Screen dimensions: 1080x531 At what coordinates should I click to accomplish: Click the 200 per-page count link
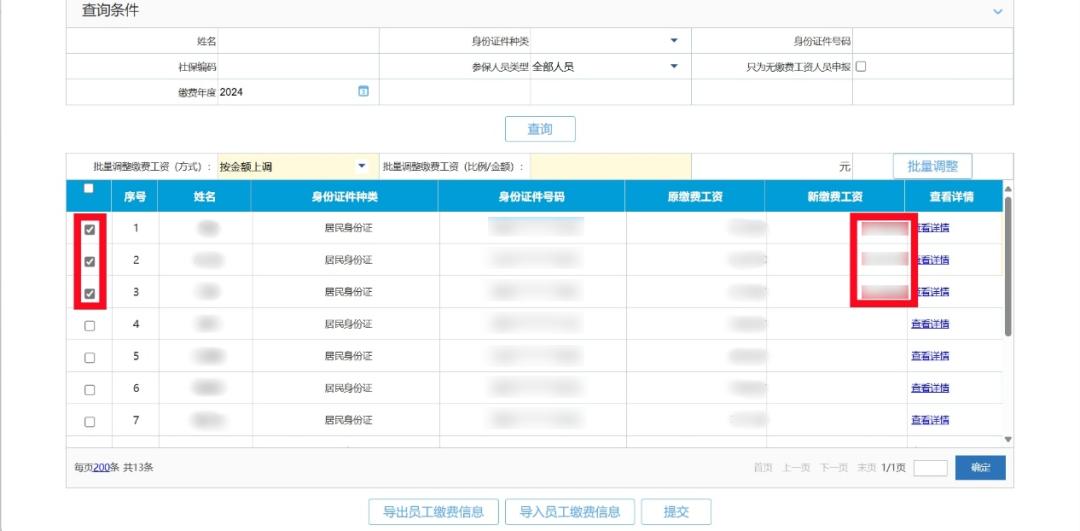click(100, 468)
